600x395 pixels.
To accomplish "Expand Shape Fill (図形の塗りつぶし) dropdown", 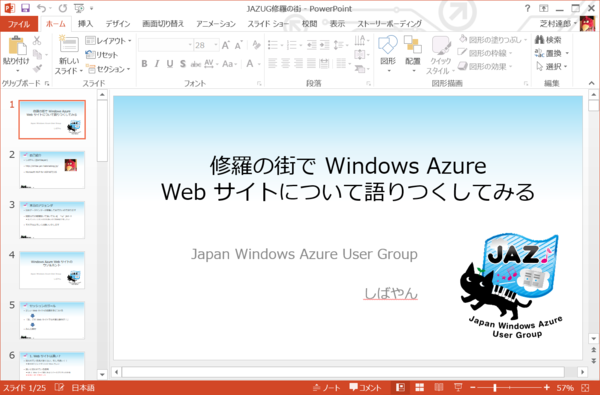I will (x=525, y=39).
